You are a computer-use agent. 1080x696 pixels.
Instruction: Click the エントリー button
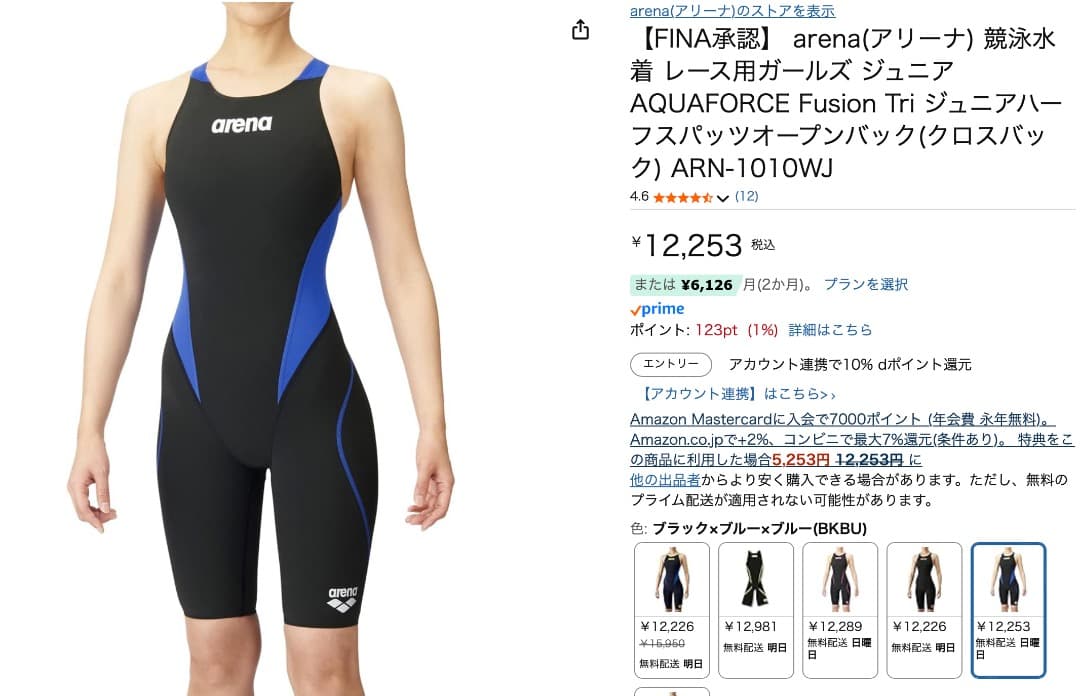671,364
